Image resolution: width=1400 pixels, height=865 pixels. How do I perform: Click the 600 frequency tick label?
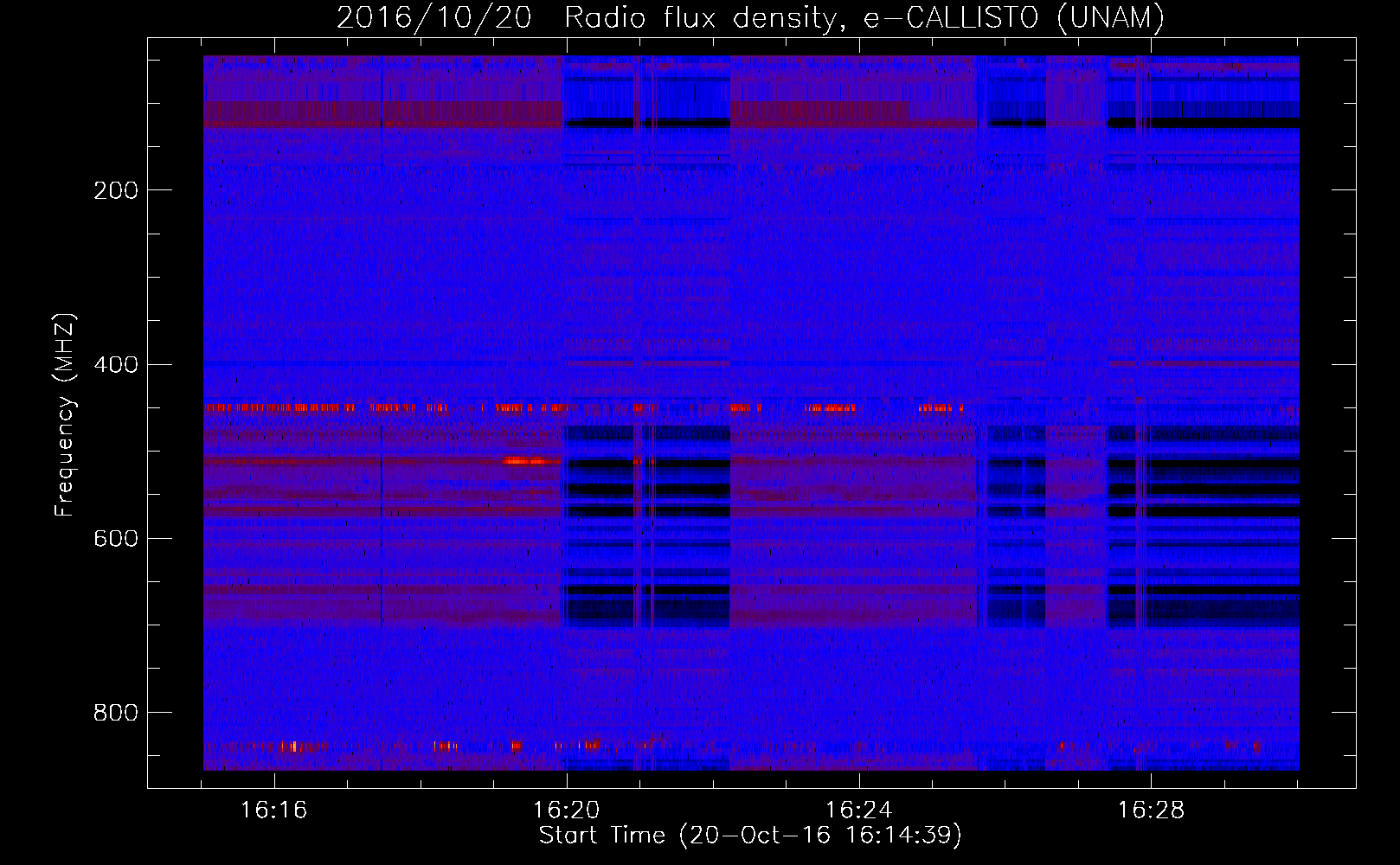point(116,539)
